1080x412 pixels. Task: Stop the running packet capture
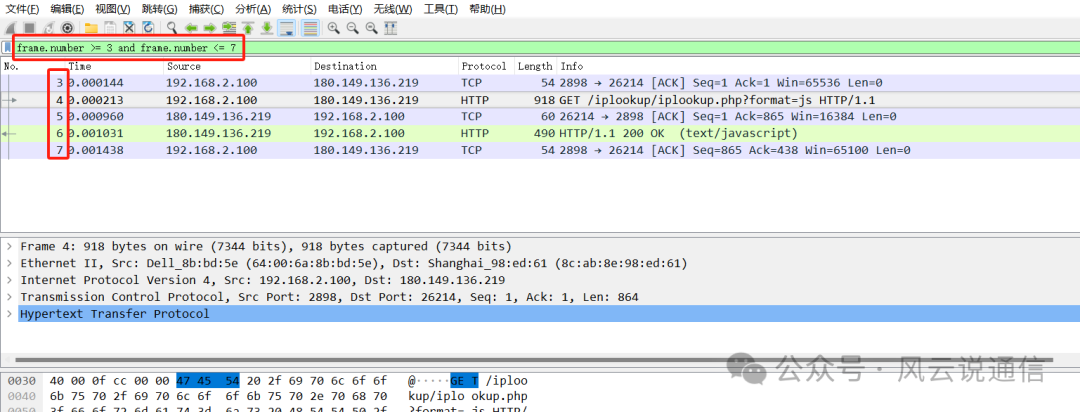click(x=29, y=28)
